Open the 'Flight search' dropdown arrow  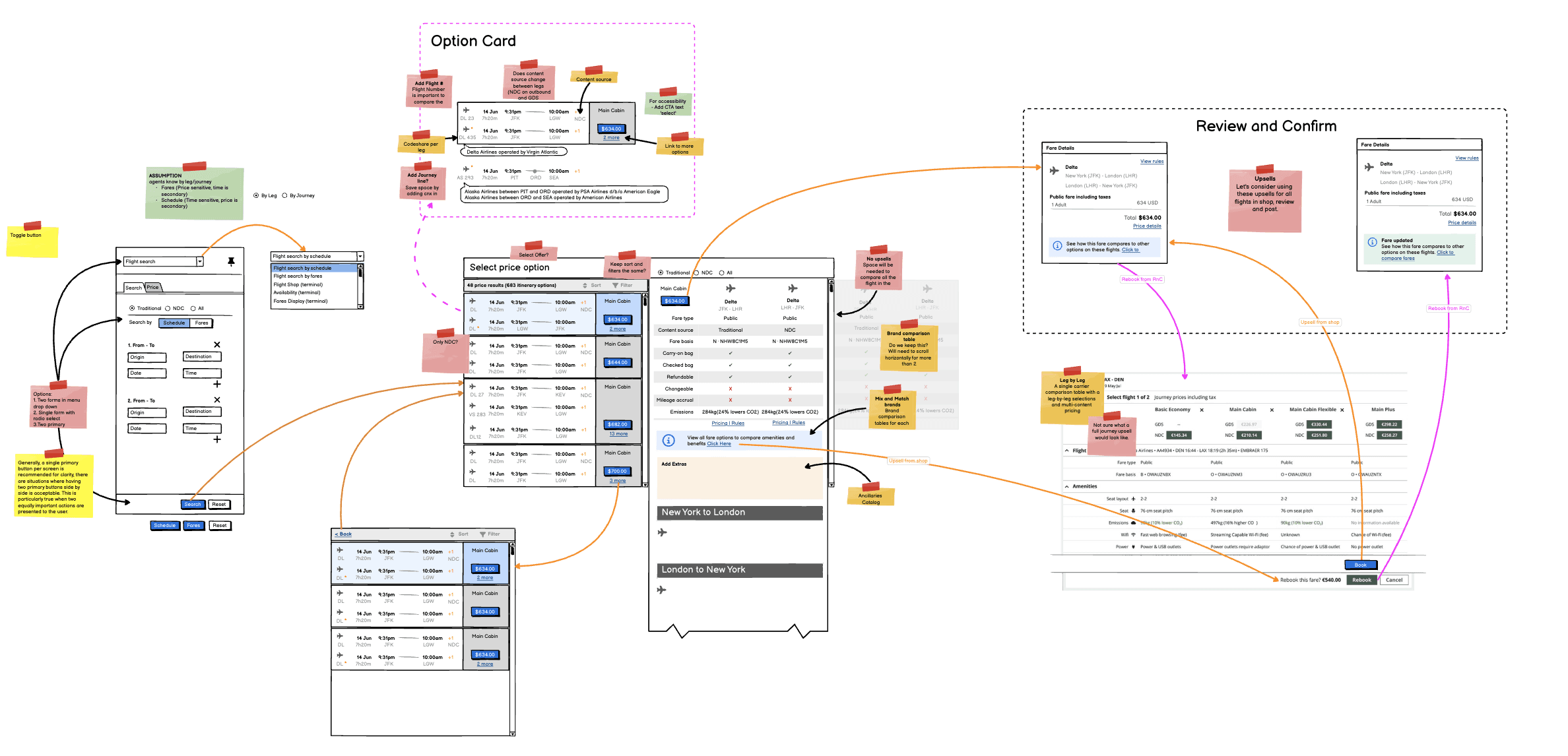[x=199, y=262]
